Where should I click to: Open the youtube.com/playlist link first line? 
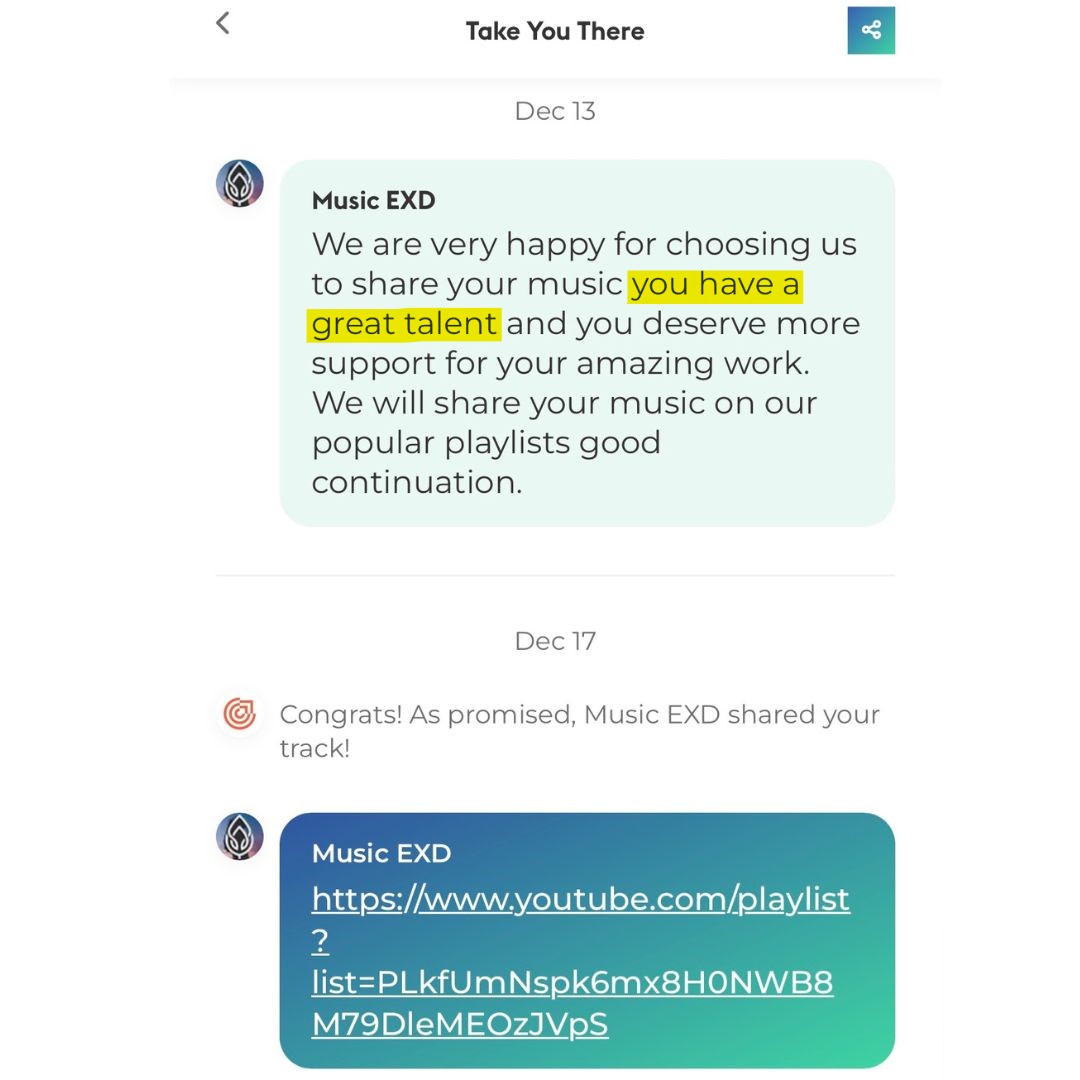[581, 900]
